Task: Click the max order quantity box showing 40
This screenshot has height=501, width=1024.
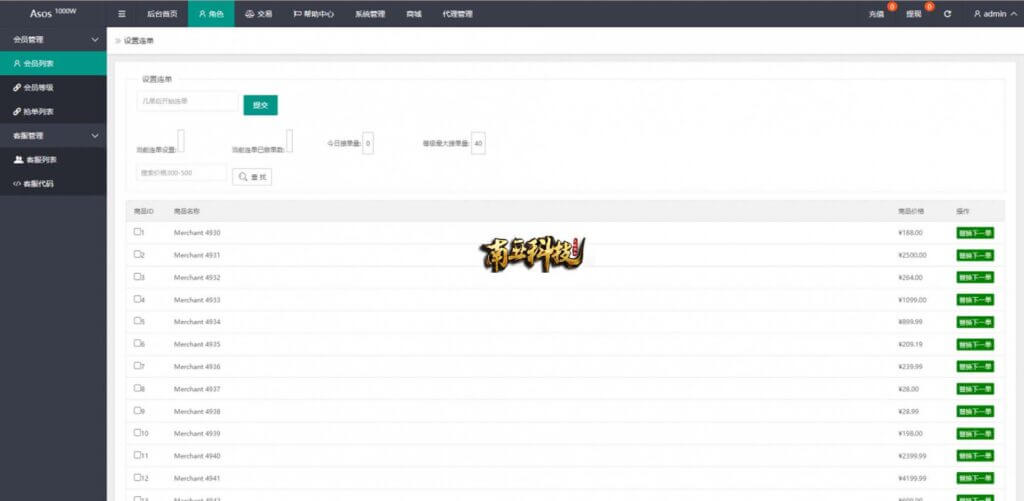Action: [478, 143]
